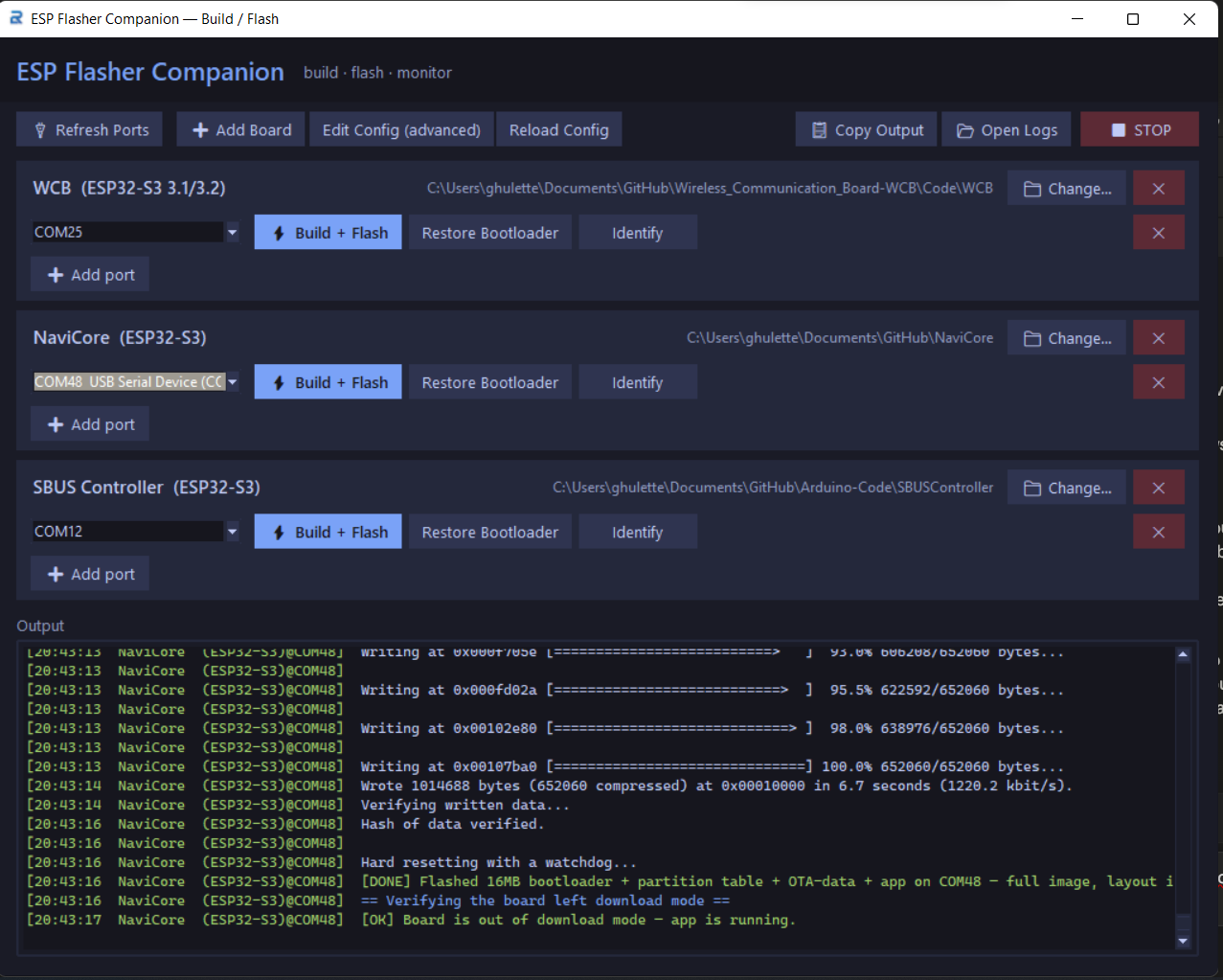The height and width of the screenshot is (980, 1223).
Task: Restore Bootloader for WCB board
Action: [490, 232]
